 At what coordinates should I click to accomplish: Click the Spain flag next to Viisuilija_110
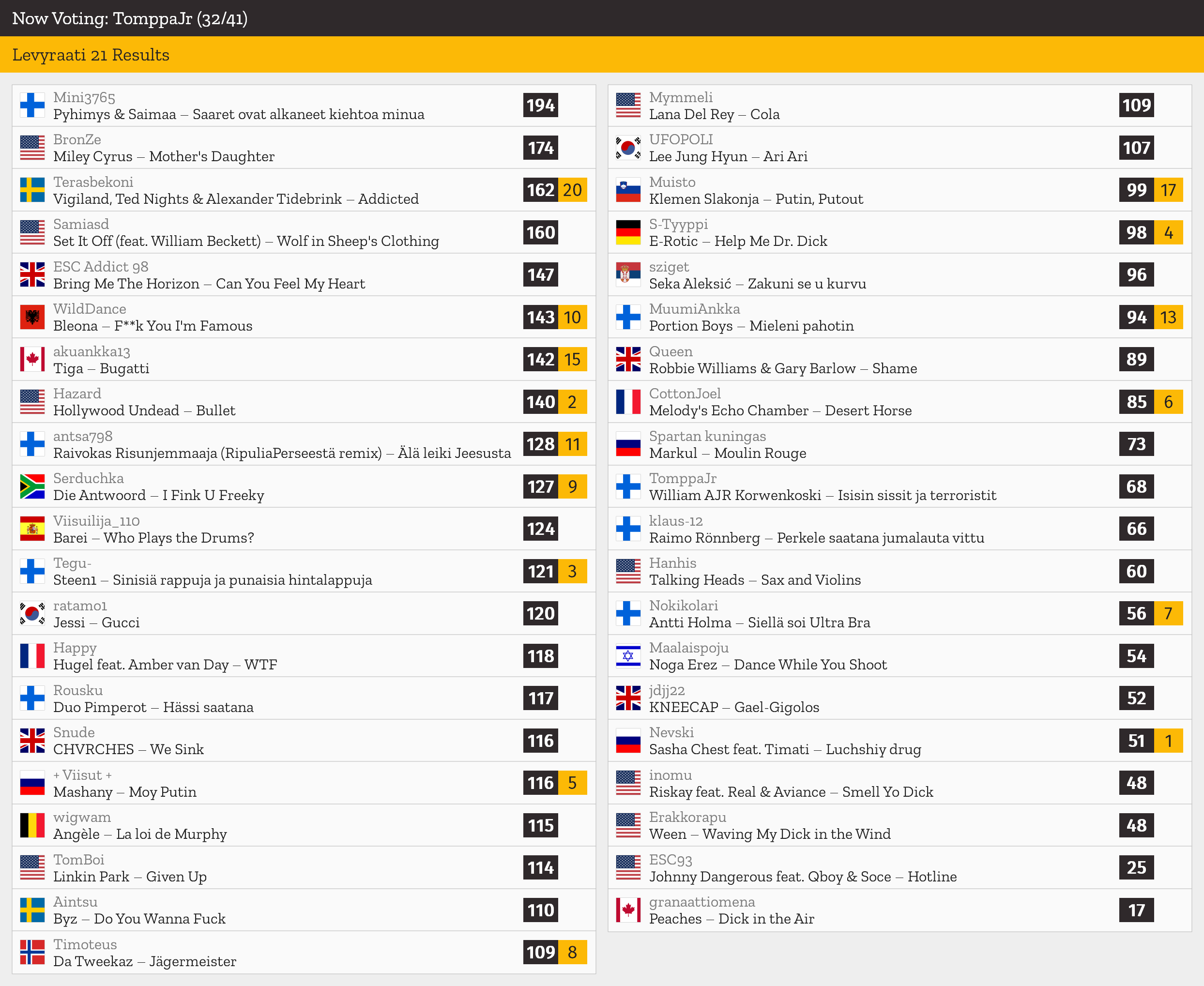coord(32,530)
